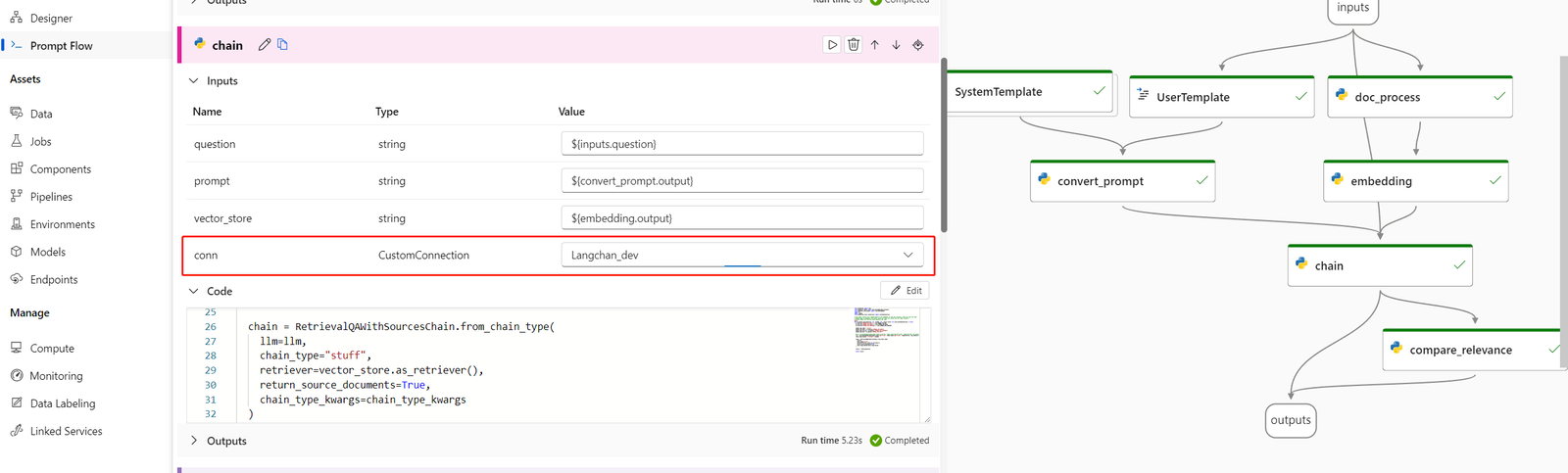Click the show-in-graph icon in chain header
Viewport: 1568px width, 473px height.
(x=918, y=45)
